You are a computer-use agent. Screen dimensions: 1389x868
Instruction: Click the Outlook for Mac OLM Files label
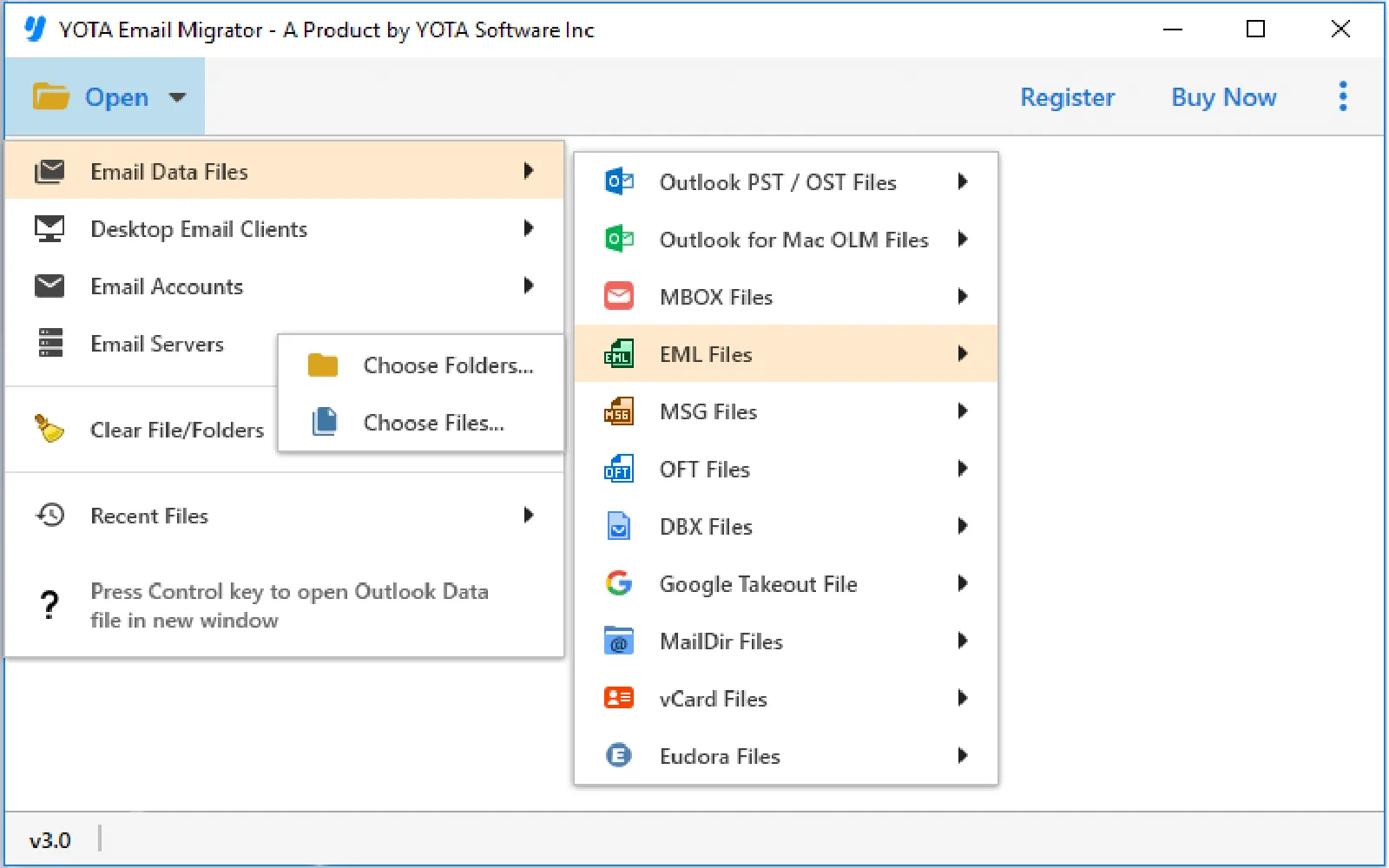pos(794,240)
